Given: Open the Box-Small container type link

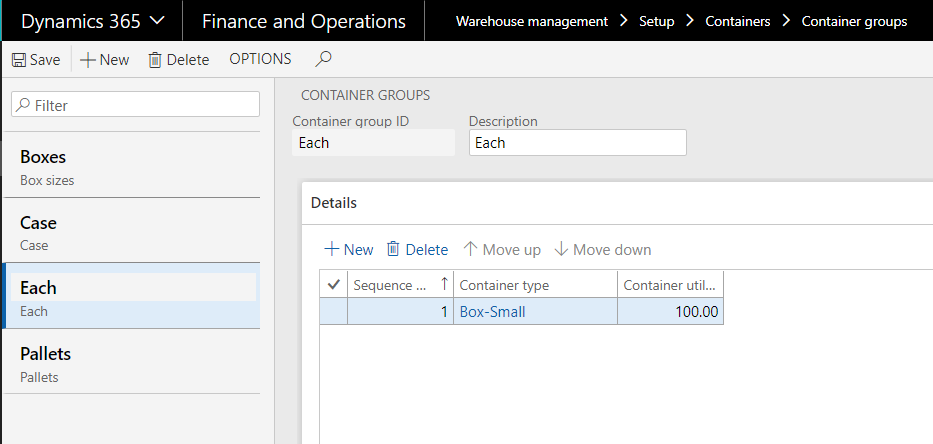Looking at the screenshot, I should [x=492, y=312].
